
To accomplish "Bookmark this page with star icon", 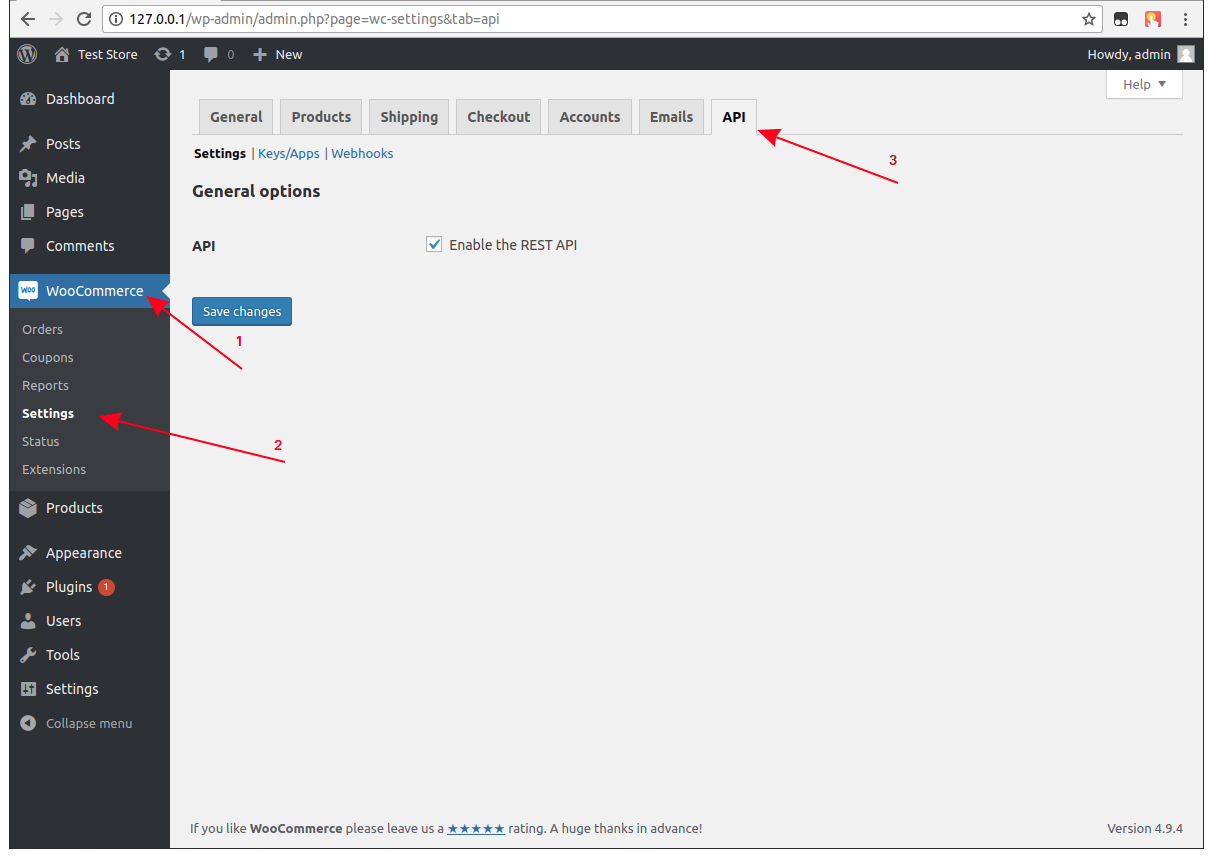I will coord(1089,19).
